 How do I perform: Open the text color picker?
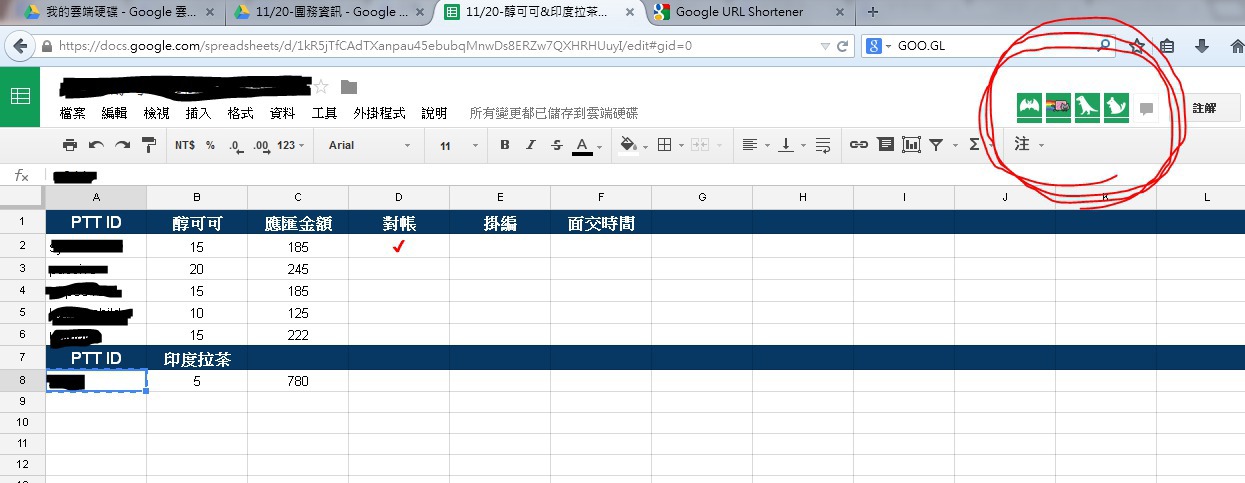(x=585, y=146)
